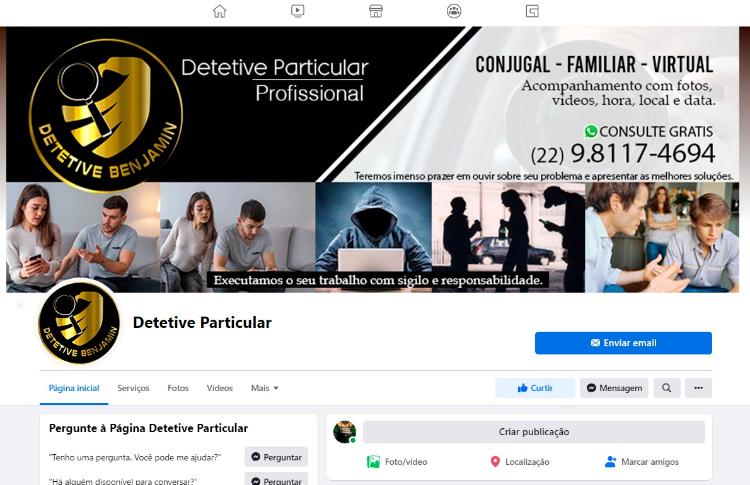Screen dimensions: 750x485
Task: Switch to the Fotos tab
Action: pos(178,388)
